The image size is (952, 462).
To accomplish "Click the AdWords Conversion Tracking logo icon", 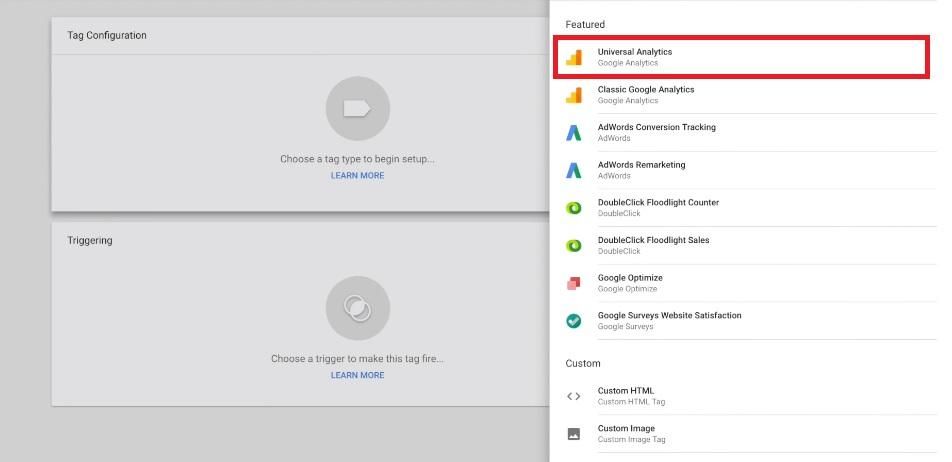I will [574, 133].
